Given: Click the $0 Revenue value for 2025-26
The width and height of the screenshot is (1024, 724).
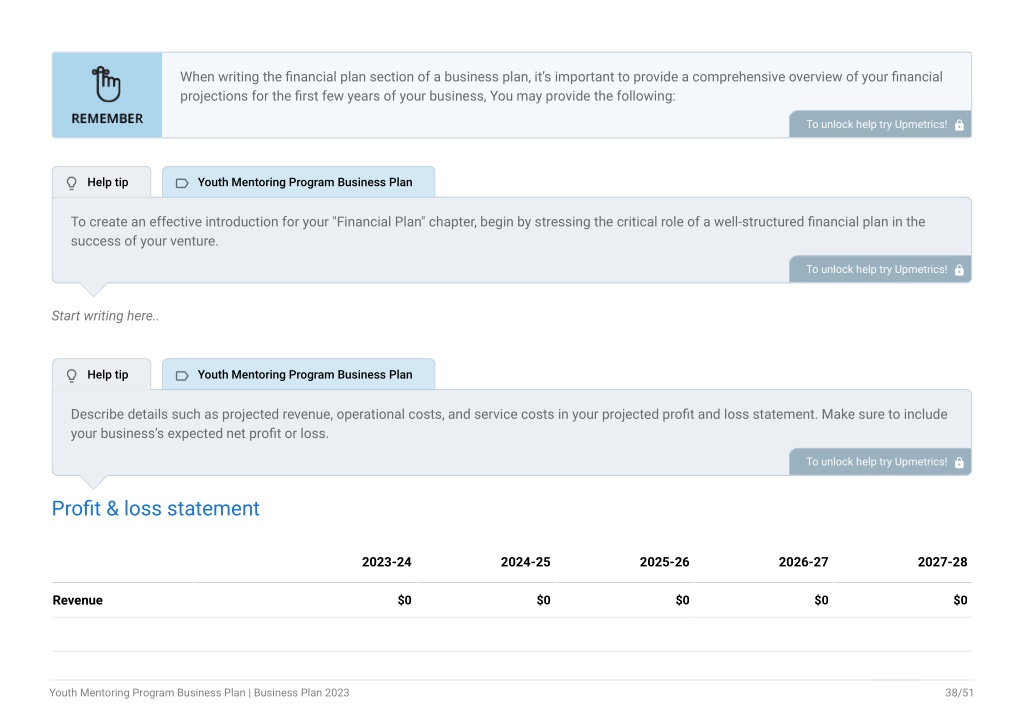Looking at the screenshot, I should click(x=682, y=601).
